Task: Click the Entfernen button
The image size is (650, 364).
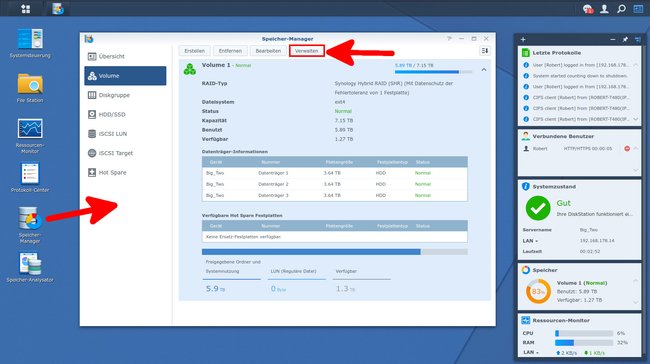Action: click(x=230, y=51)
